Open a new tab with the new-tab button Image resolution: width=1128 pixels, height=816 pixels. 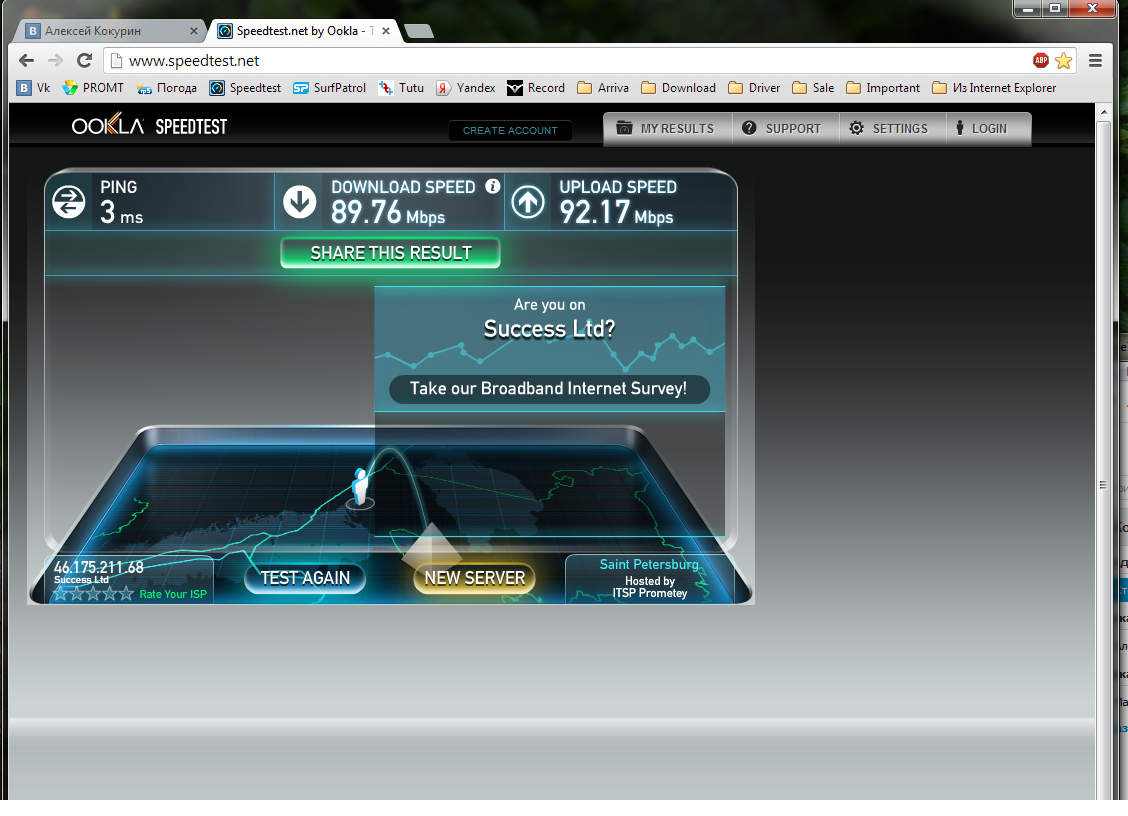(x=419, y=31)
